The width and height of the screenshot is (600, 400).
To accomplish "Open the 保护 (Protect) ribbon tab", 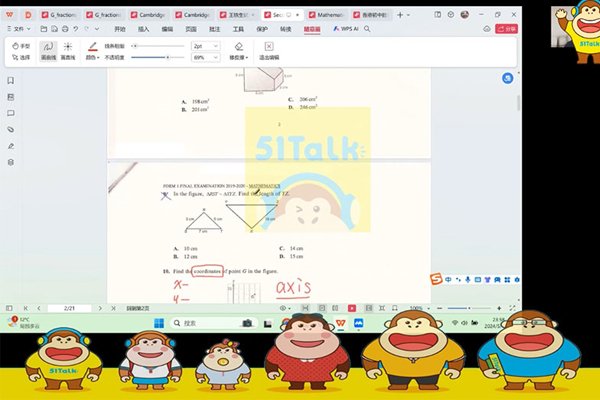I will pos(262,29).
